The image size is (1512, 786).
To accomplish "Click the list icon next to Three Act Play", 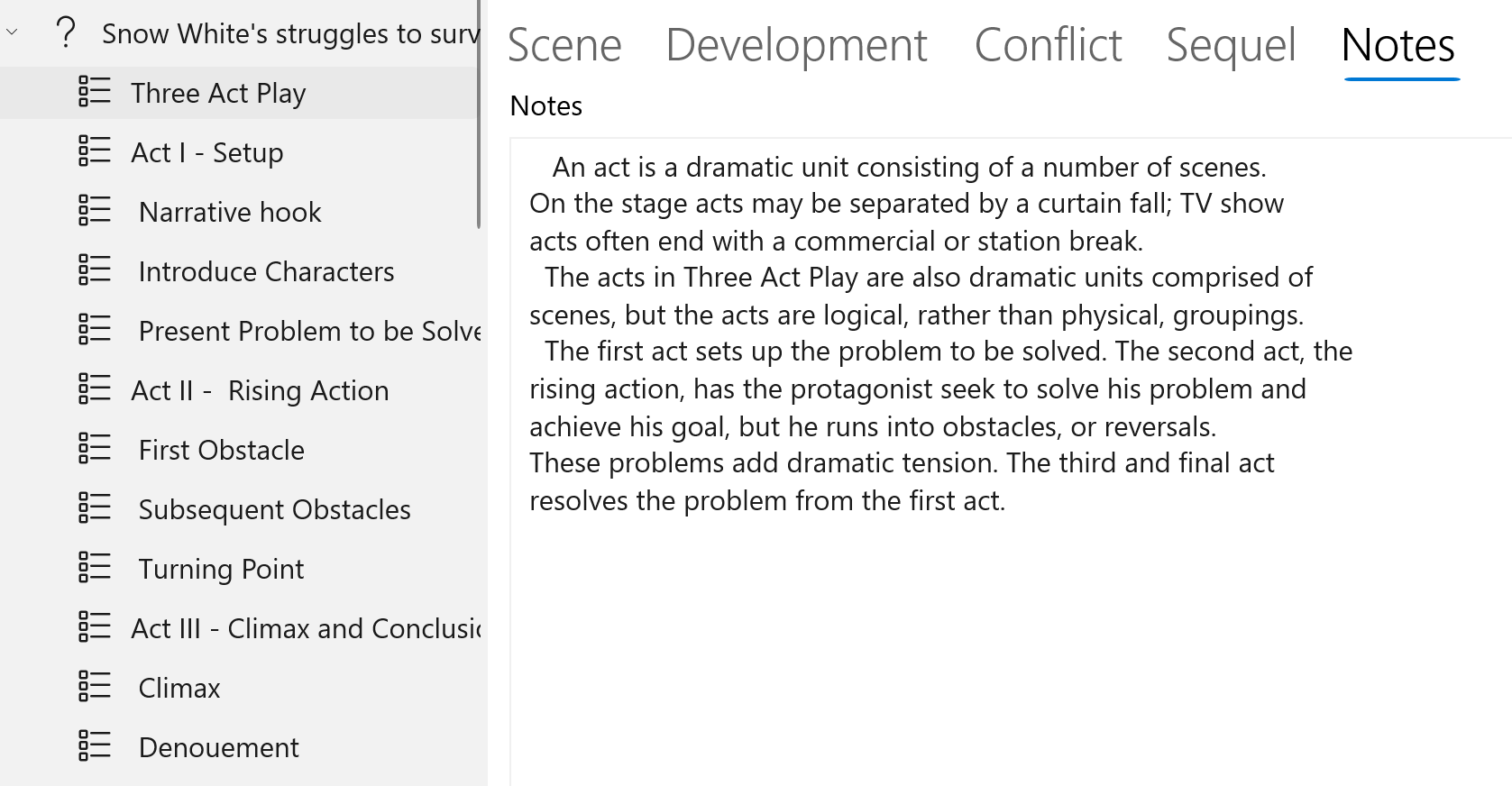I will click(95, 92).
